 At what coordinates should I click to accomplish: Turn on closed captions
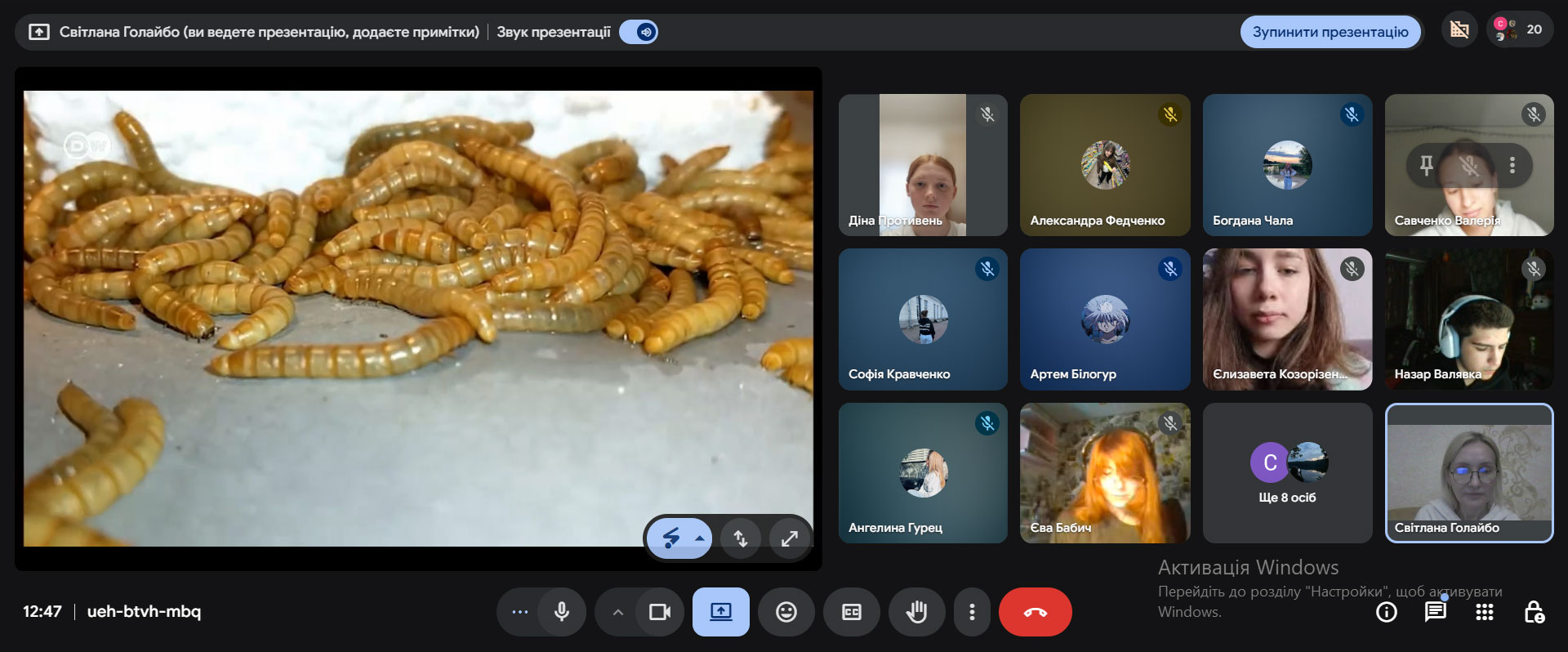click(851, 612)
